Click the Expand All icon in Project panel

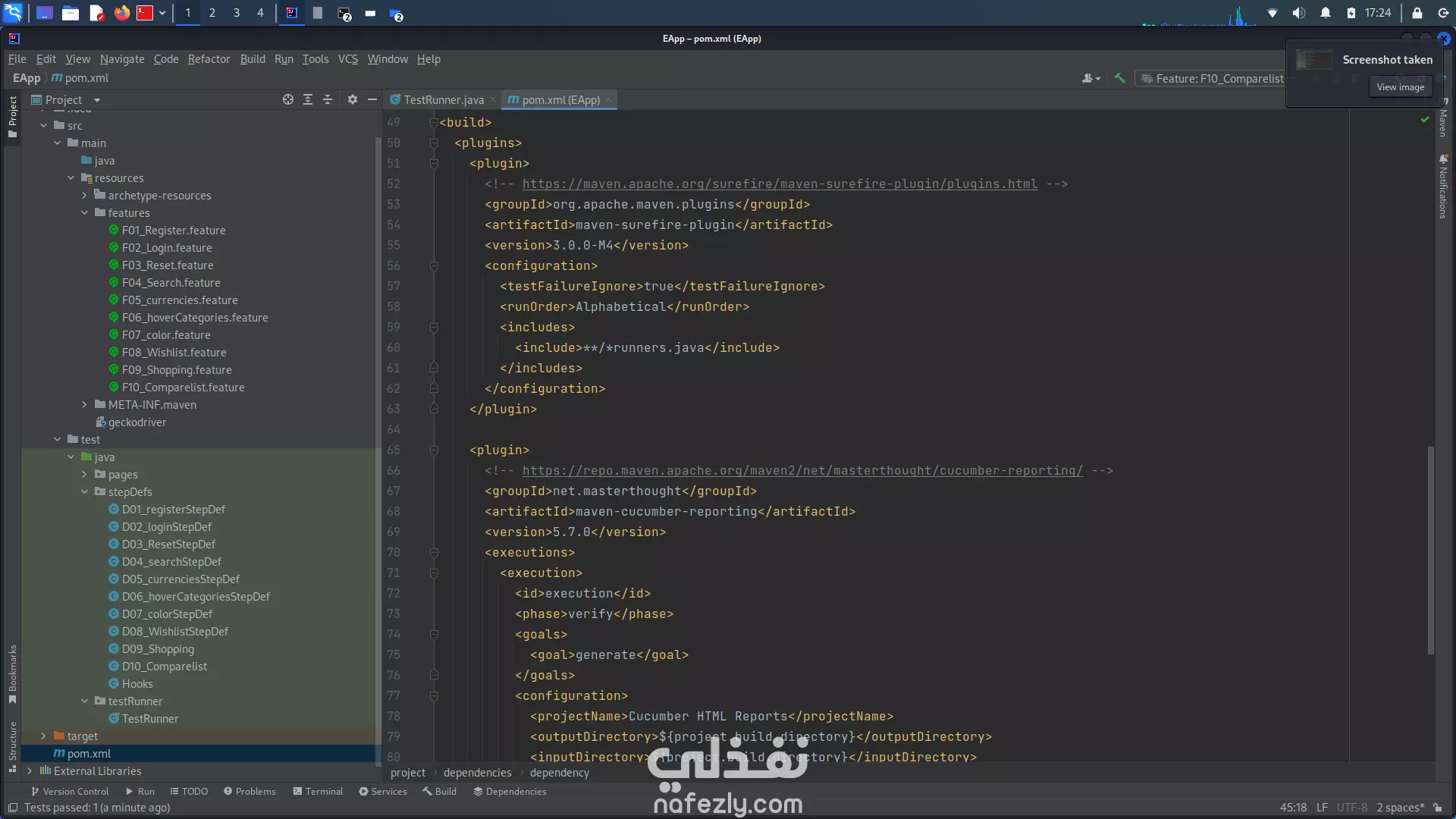click(x=308, y=99)
